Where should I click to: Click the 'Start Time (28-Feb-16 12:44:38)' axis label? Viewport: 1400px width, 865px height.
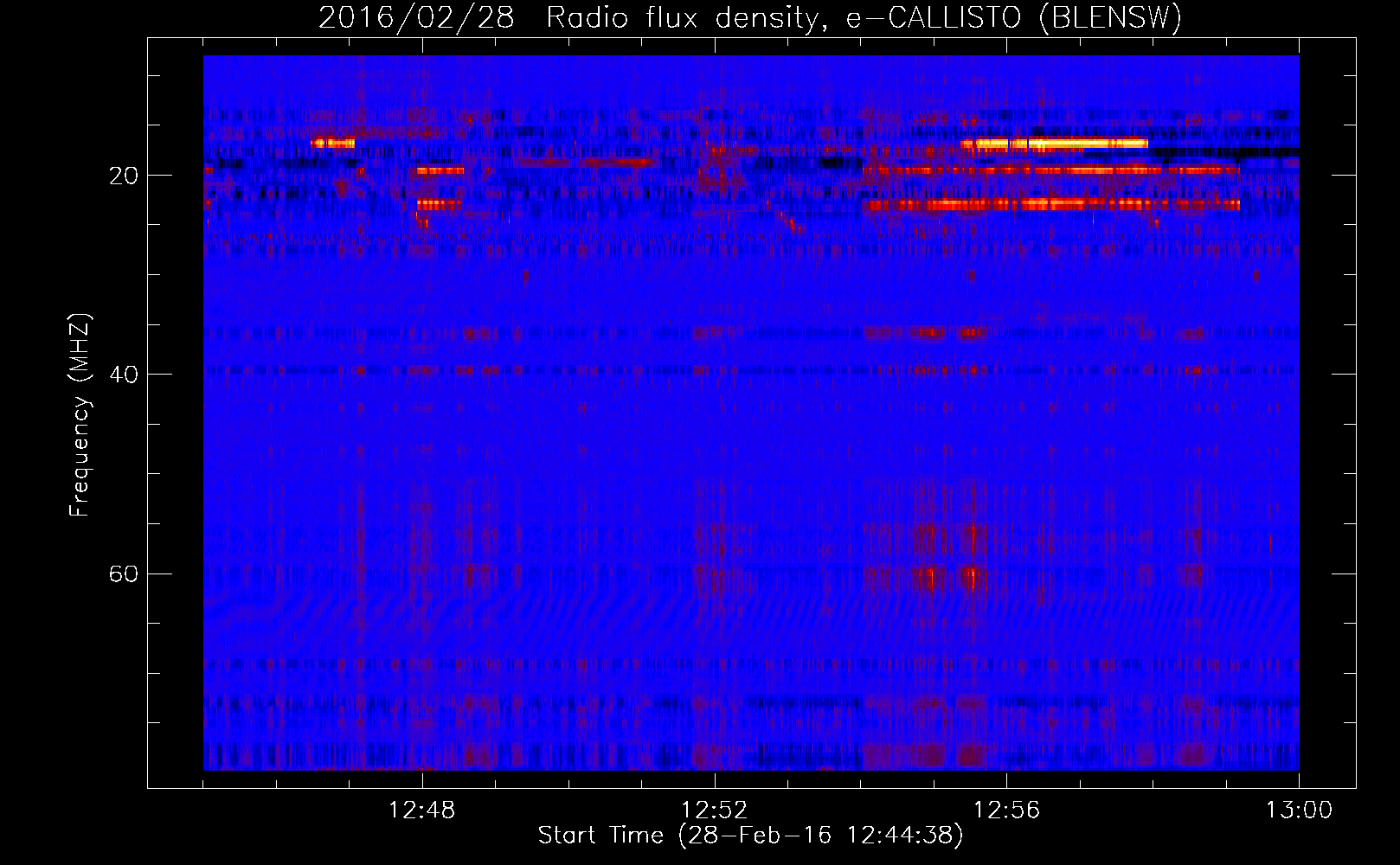point(750,836)
